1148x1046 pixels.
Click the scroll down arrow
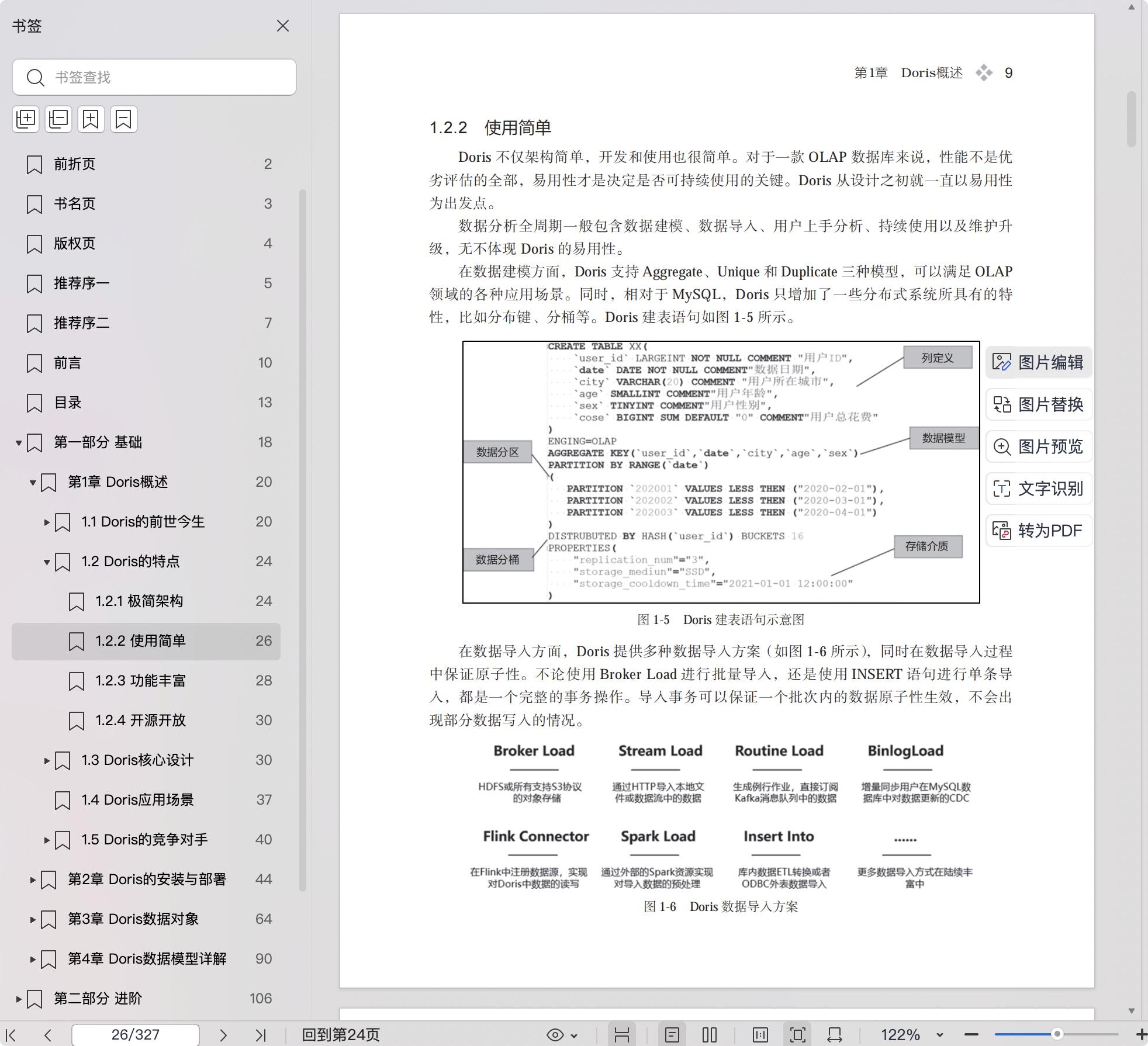[x=1132, y=1010]
